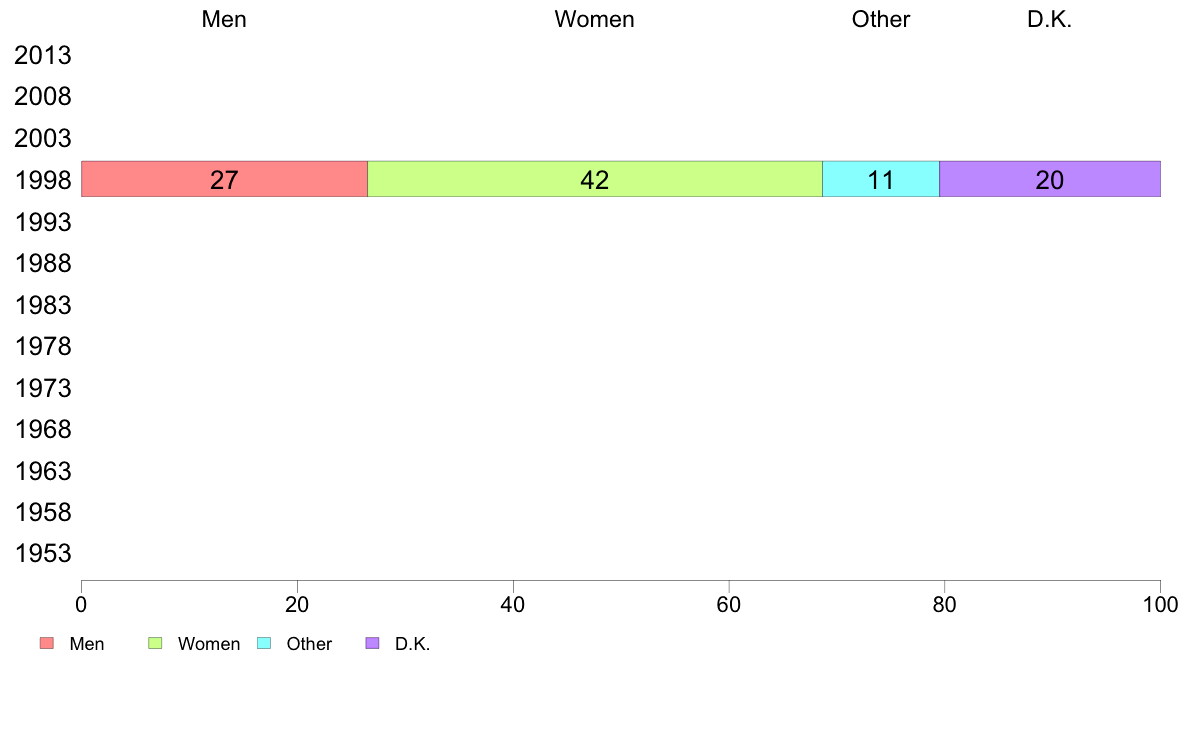Click the Other column header at top
The width and height of the screenshot is (1188, 736).
coord(881,19)
